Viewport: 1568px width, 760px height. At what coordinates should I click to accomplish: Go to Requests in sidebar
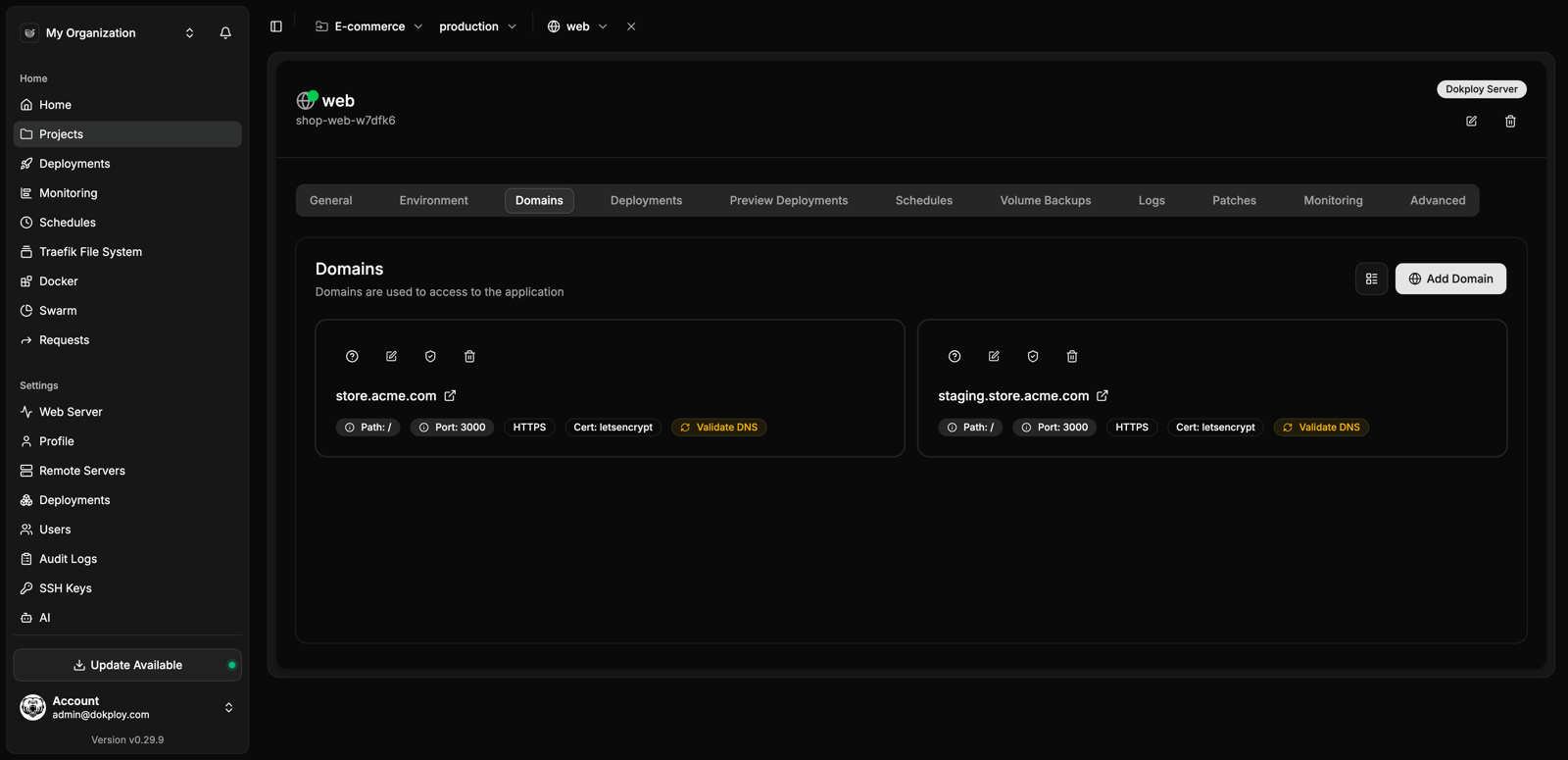[x=127, y=340]
